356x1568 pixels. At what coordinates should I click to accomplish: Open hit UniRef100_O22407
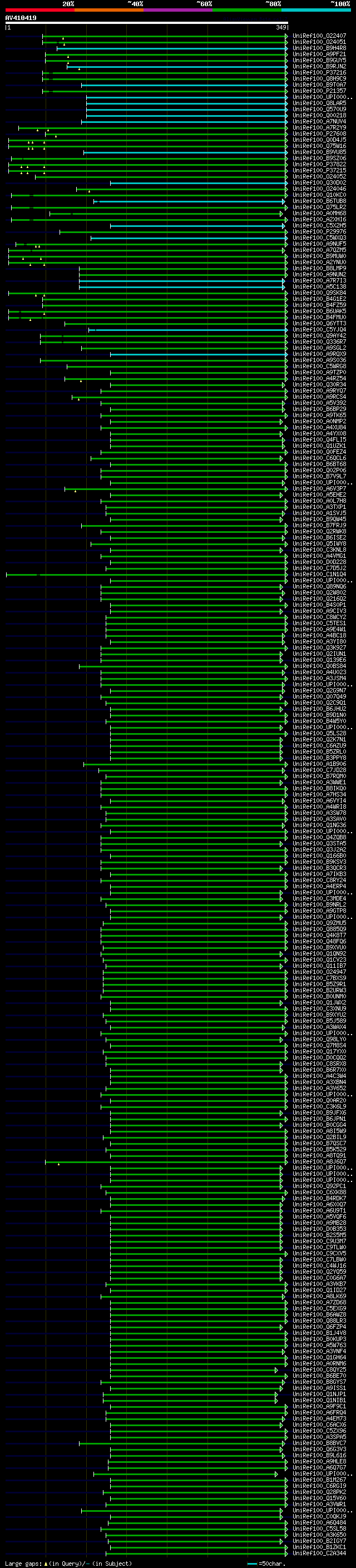319,36
